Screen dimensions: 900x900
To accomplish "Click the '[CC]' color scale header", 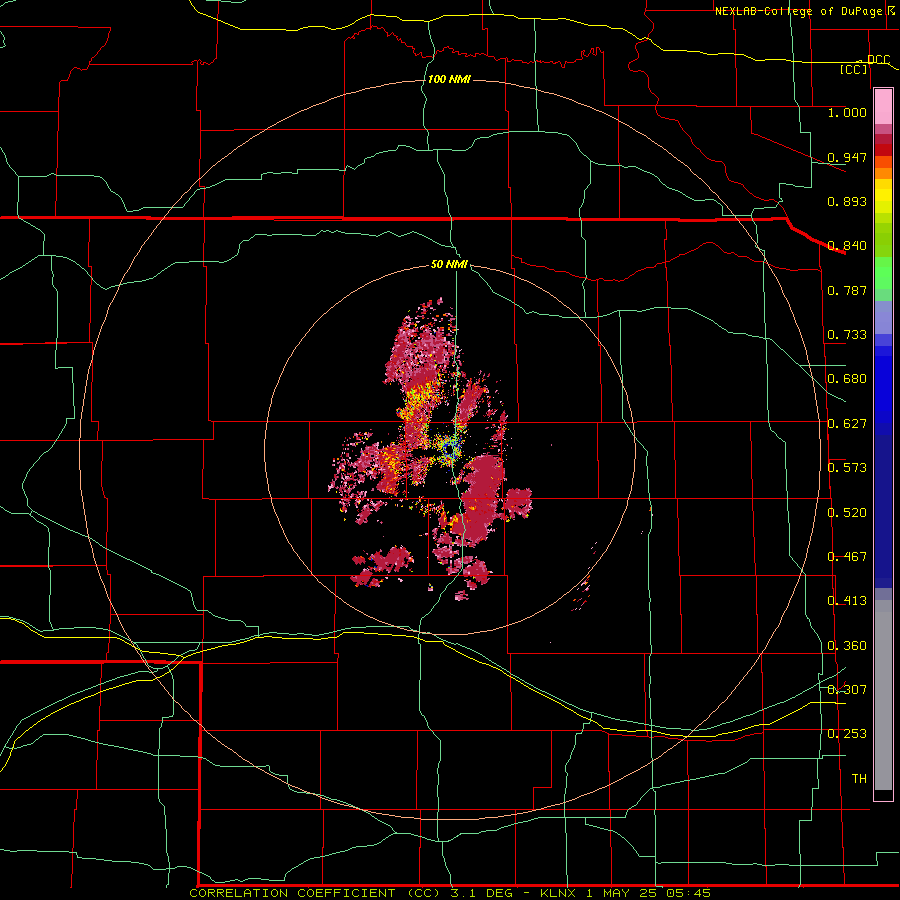I will click(x=853, y=69).
